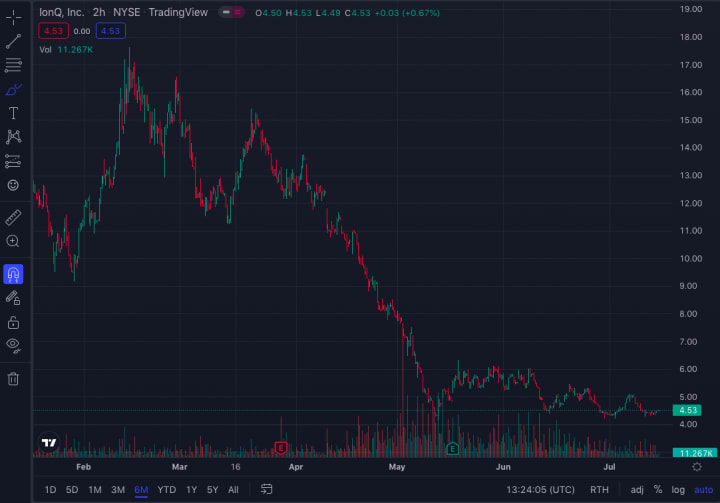Image resolution: width=720 pixels, height=503 pixels.
Task: Click the volume label 11.267K on axis
Action: coord(695,453)
